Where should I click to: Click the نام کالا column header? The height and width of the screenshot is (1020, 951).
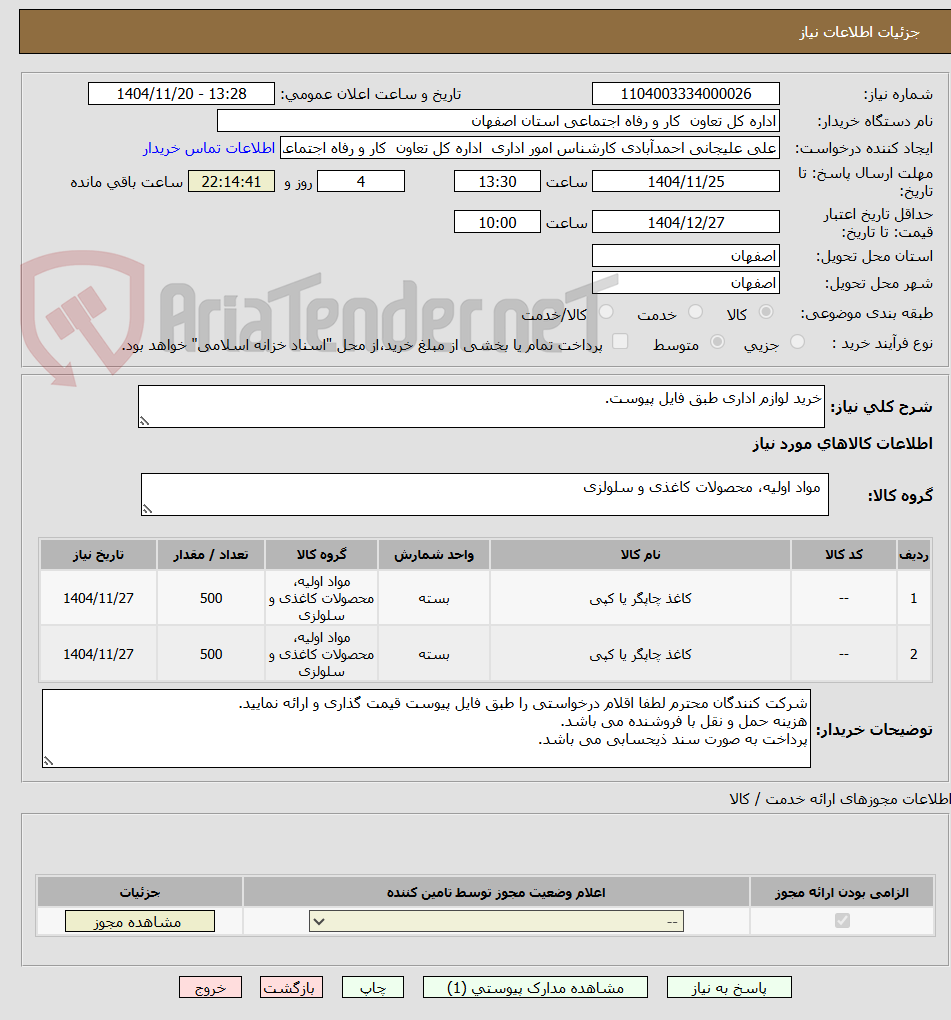[x=641, y=554]
